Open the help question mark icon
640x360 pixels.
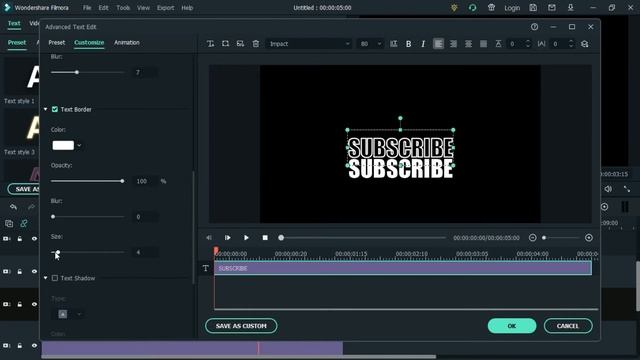pyautogui.click(x=534, y=27)
